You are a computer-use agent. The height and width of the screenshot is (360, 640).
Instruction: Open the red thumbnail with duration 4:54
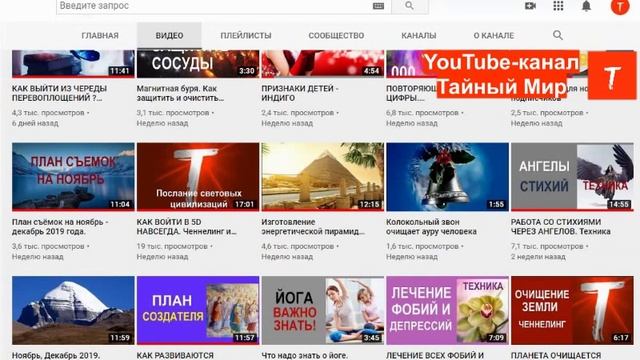tap(322, 64)
